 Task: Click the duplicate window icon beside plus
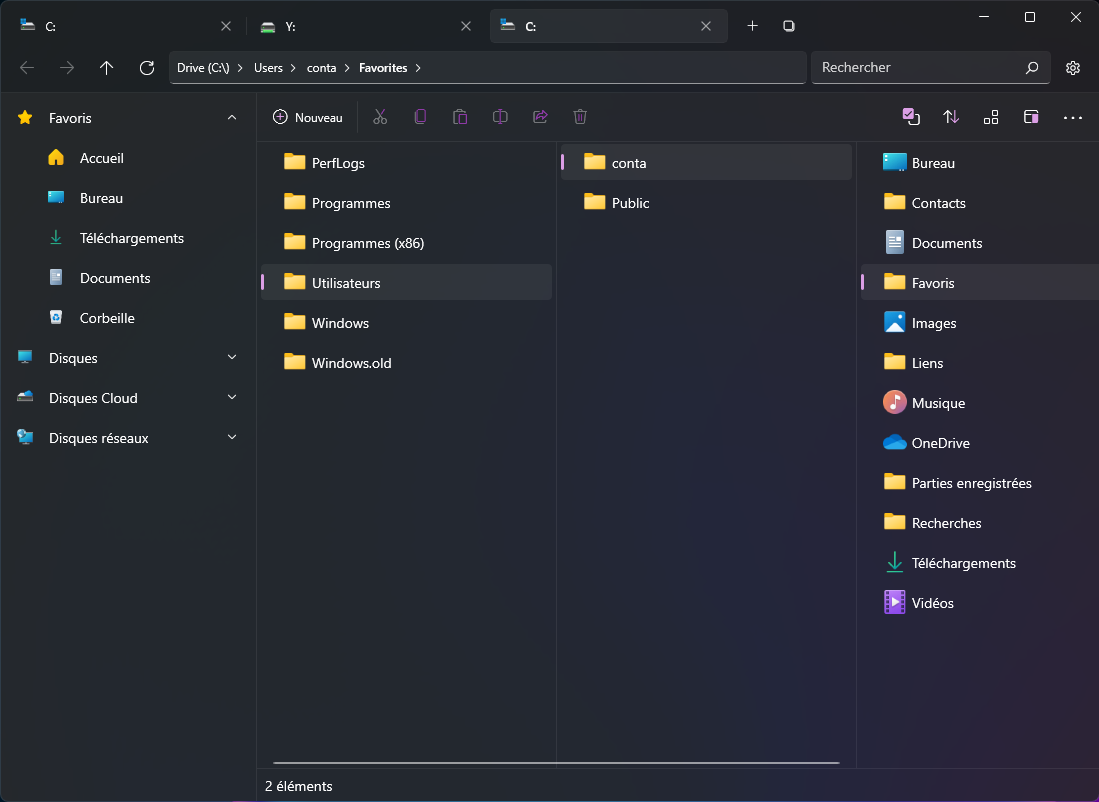coord(789,26)
